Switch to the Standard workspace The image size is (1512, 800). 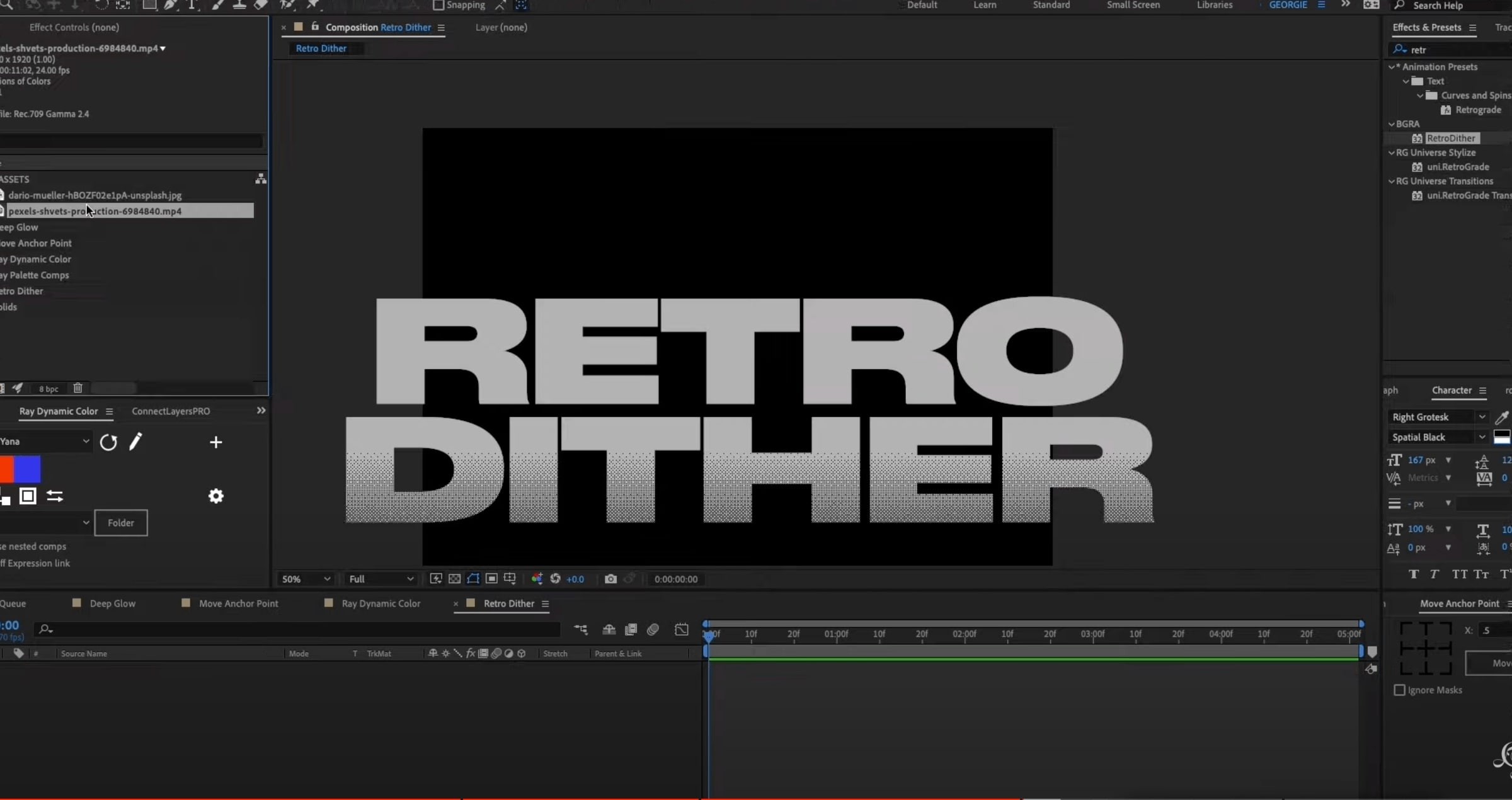(x=1051, y=5)
